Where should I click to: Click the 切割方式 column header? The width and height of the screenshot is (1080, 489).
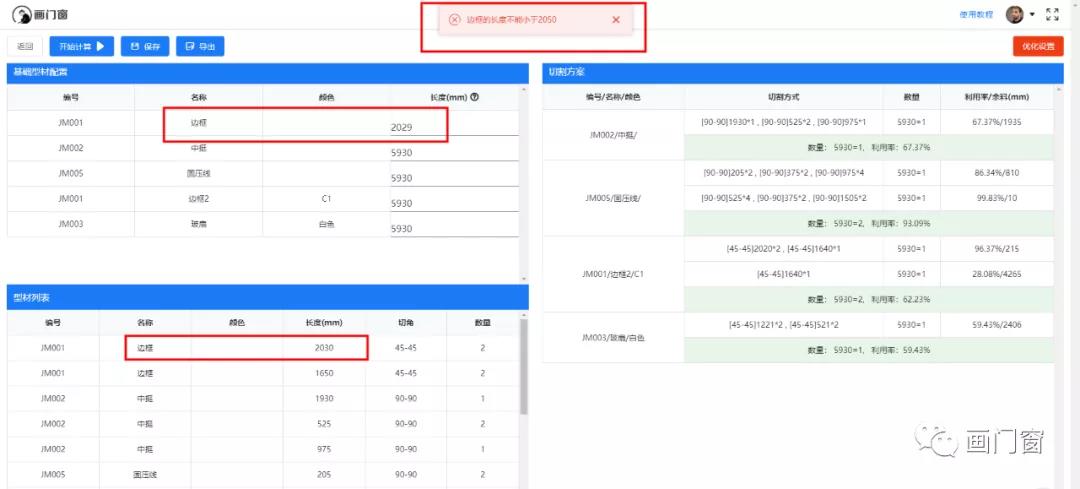[x=784, y=97]
